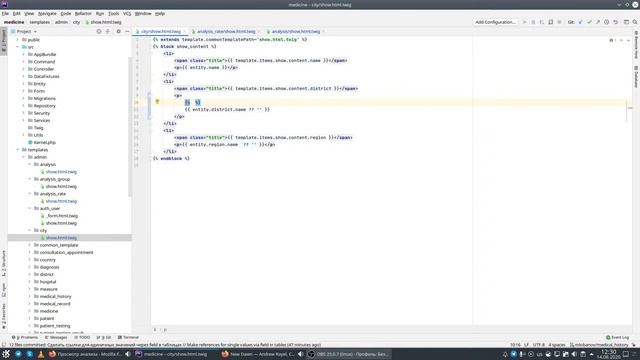Expand the Entity folder
Screen dimensions: 640x360
tap(24, 84)
